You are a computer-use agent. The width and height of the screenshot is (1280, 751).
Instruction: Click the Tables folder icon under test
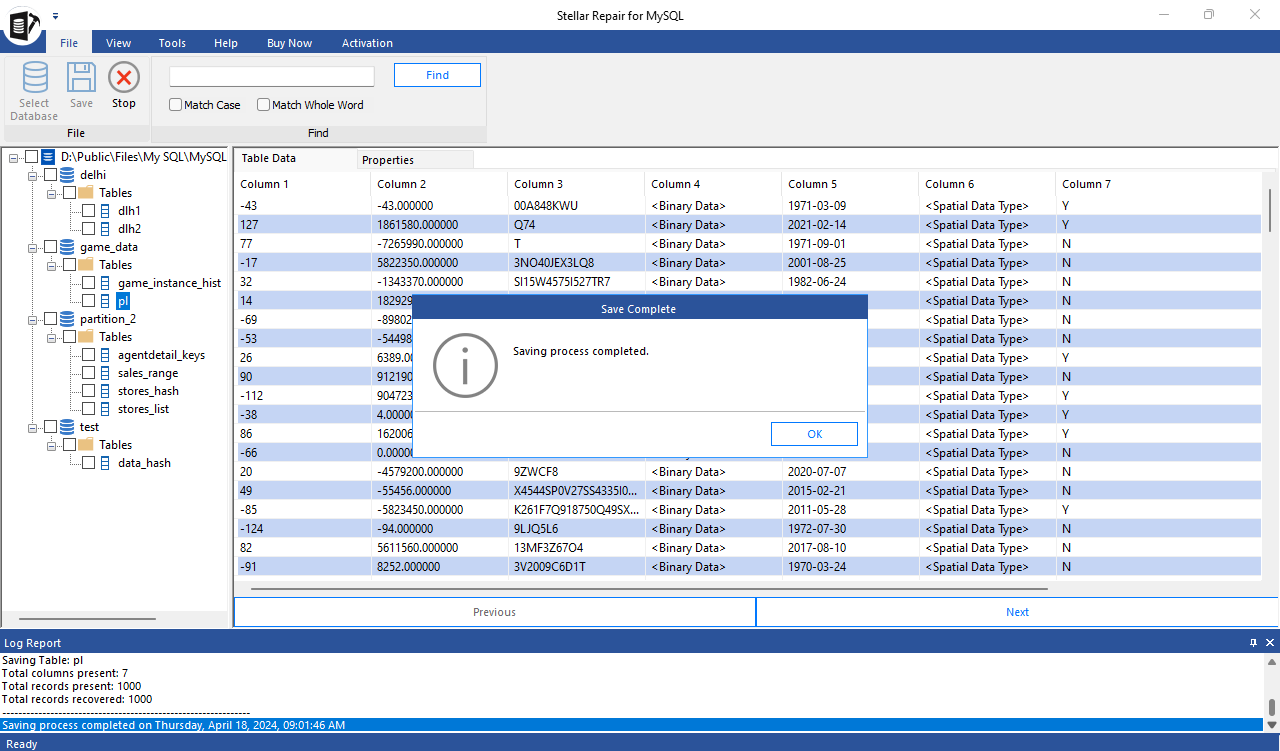coord(86,445)
